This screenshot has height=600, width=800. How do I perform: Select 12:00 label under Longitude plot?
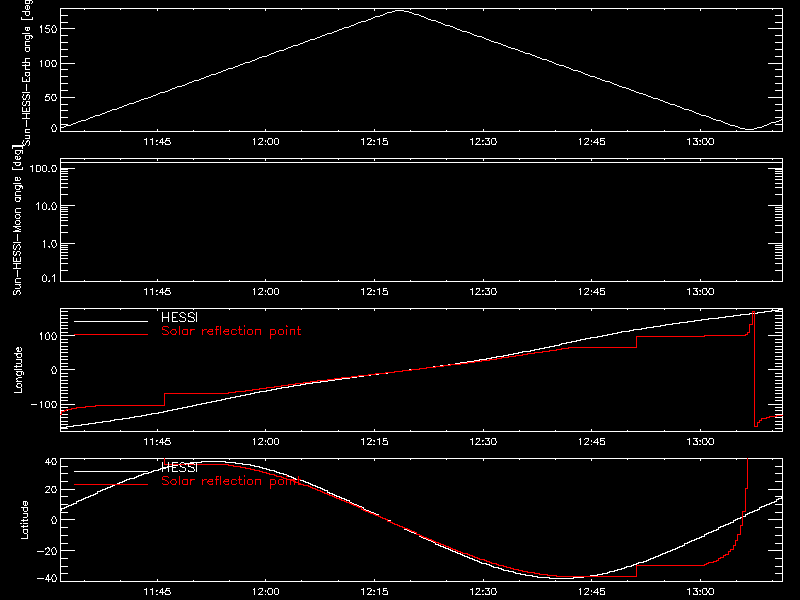pyautogui.click(x=266, y=442)
